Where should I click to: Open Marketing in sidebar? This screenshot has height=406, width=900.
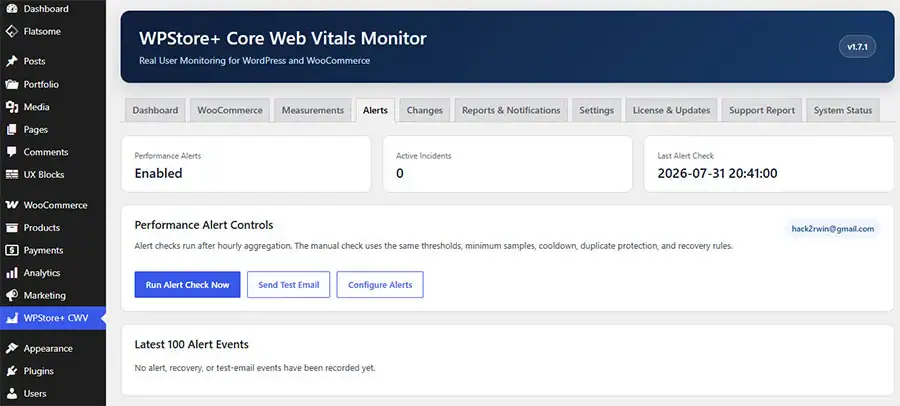coord(53,295)
